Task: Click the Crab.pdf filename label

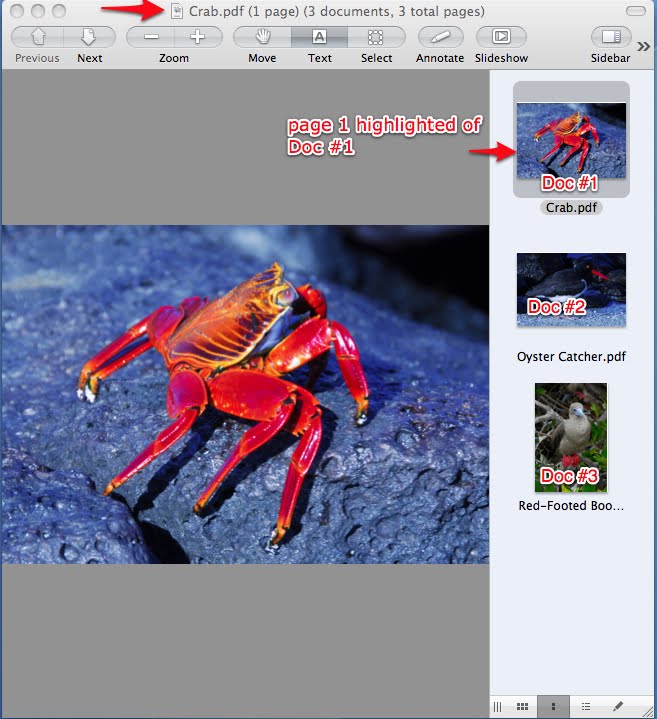Action: (x=571, y=208)
